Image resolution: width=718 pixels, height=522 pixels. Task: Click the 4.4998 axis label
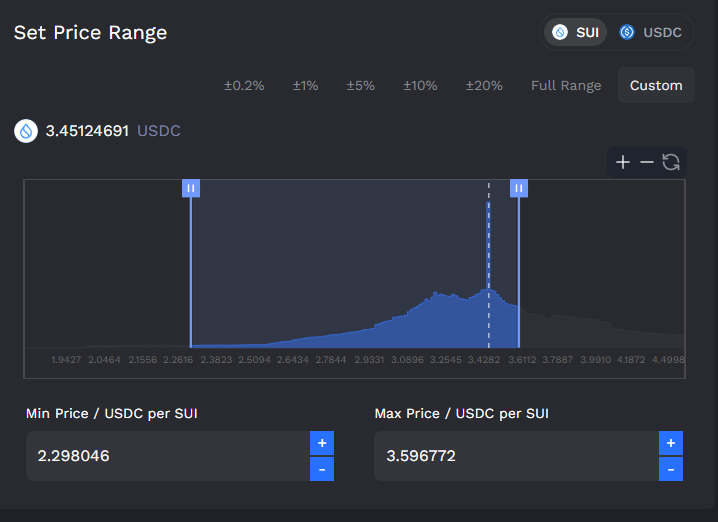668,360
